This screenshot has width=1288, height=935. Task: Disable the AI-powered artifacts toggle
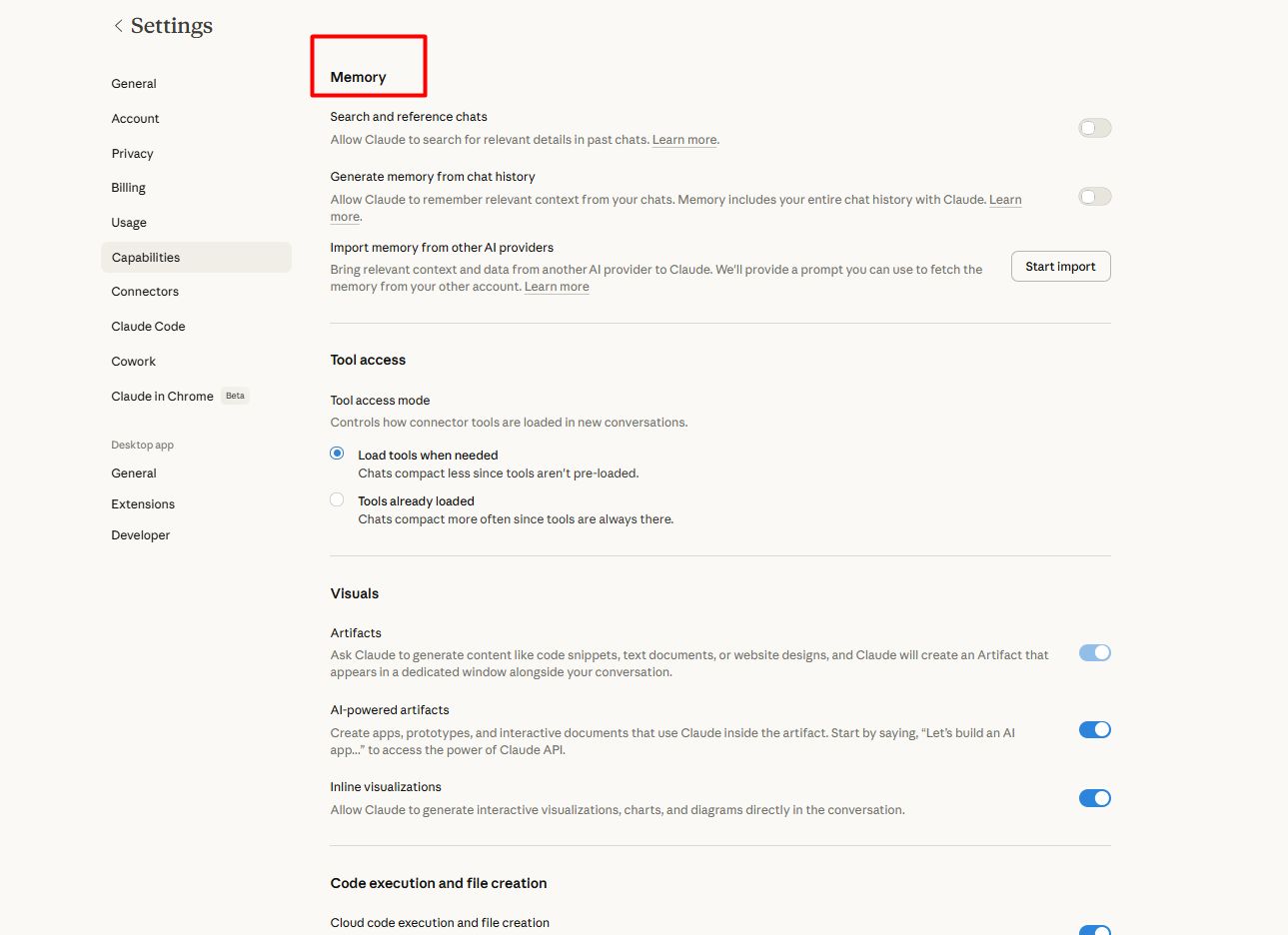coord(1095,729)
